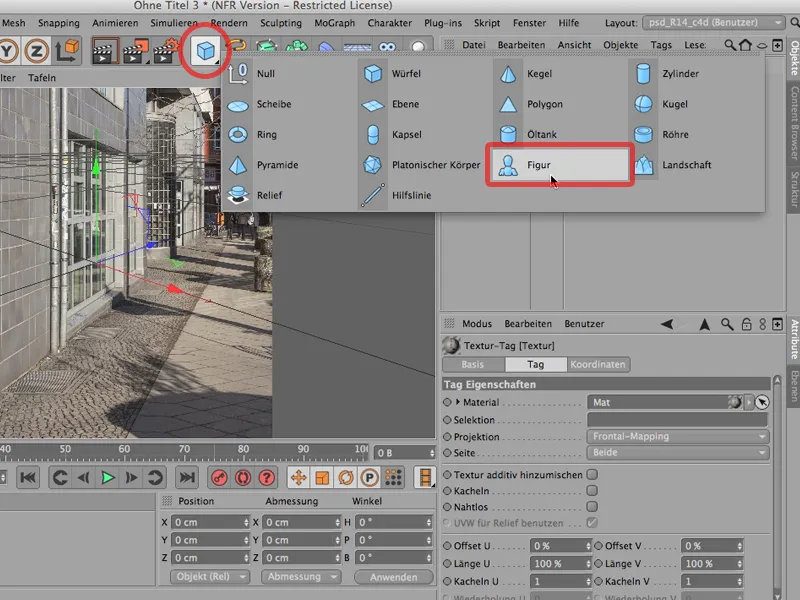
Task: Switch to the Koordinaten tab
Action: point(597,364)
